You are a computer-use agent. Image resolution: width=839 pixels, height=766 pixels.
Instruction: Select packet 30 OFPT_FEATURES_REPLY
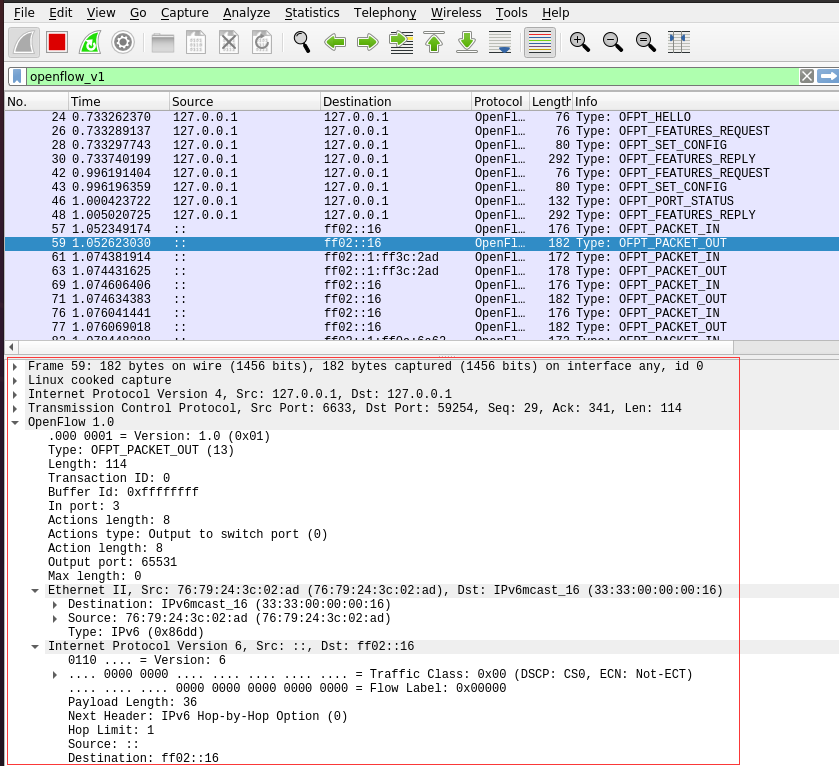pos(422,159)
